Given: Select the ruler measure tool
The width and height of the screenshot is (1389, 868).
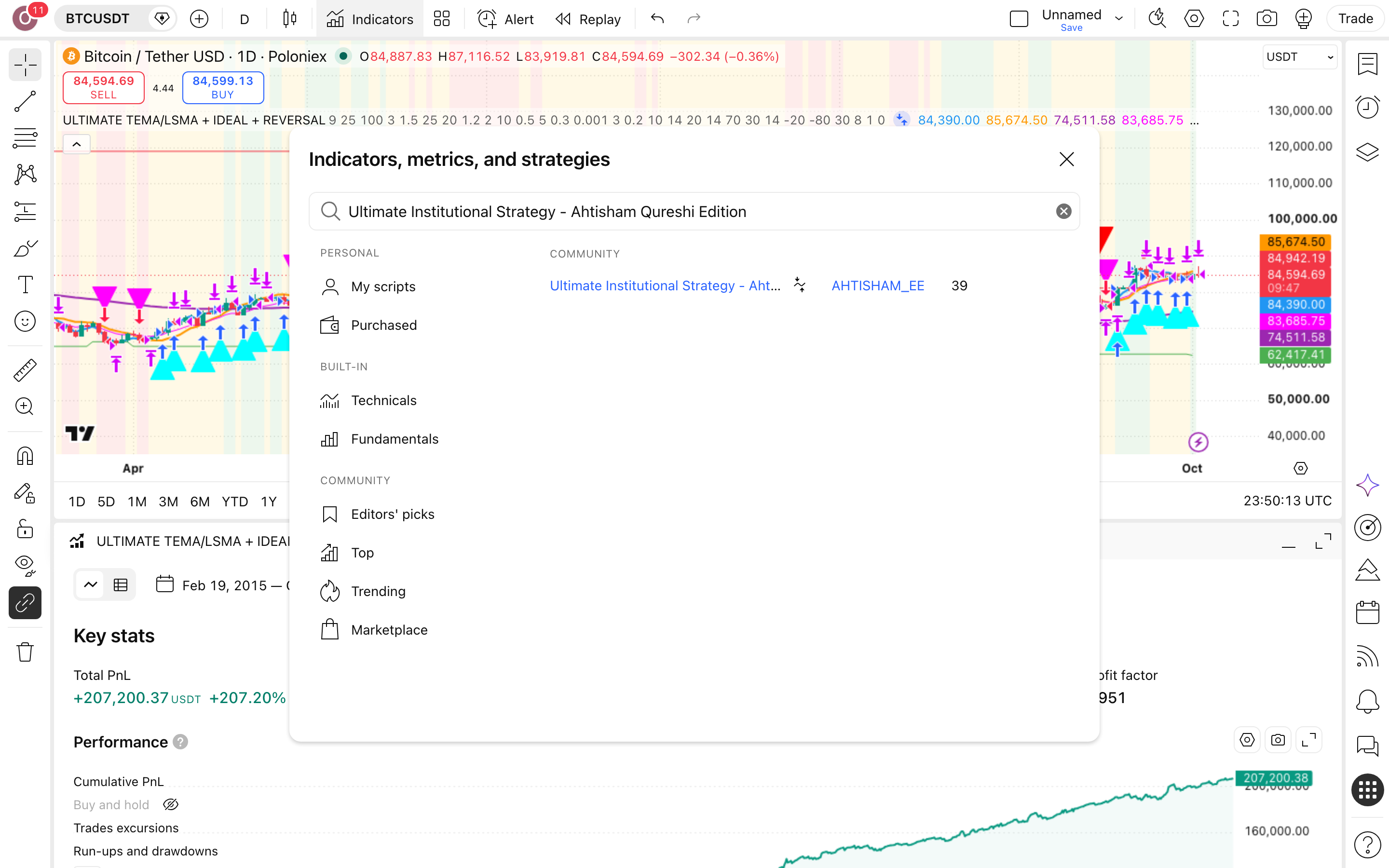Looking at the screenshot, I should (x=25, y=370).
